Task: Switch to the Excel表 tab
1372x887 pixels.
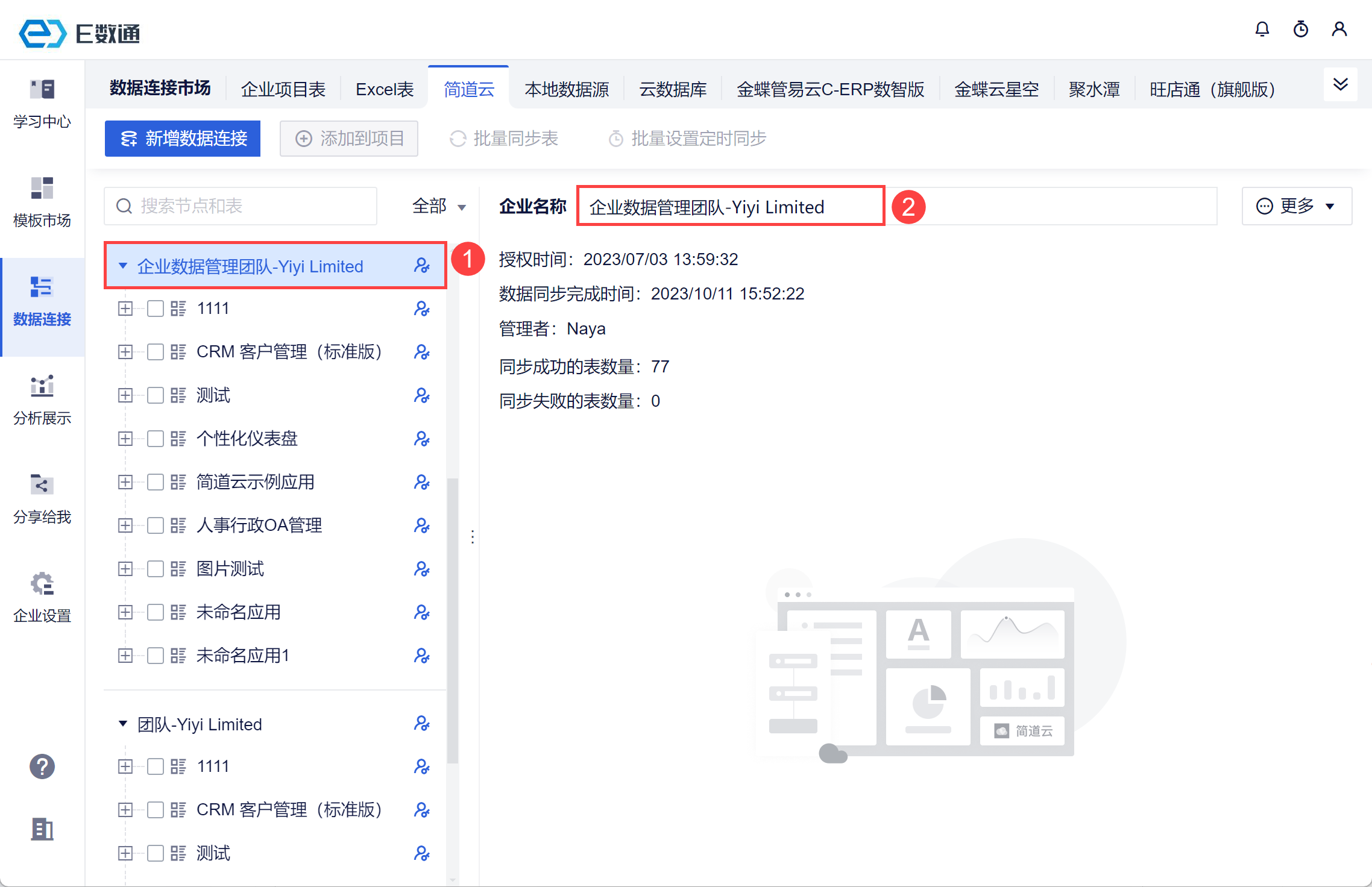Action: tap(385, 89)
